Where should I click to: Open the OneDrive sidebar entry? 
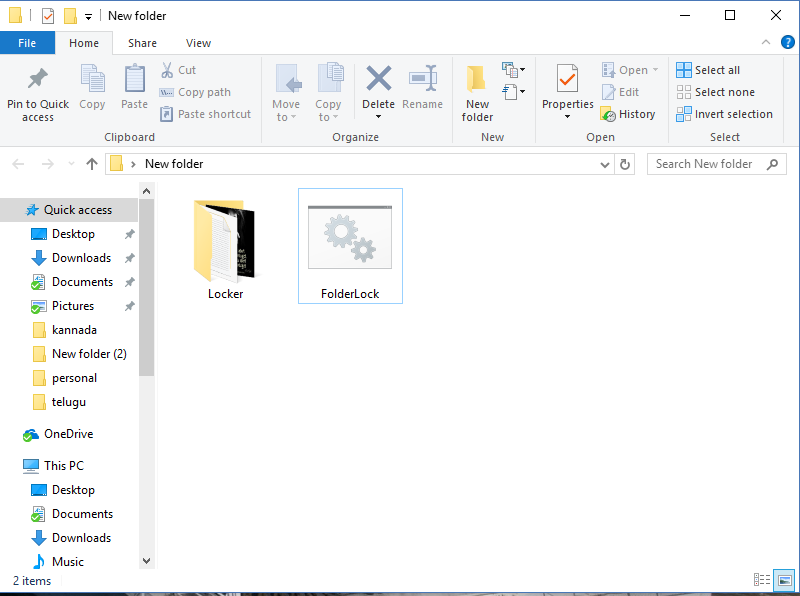point(70,433)
